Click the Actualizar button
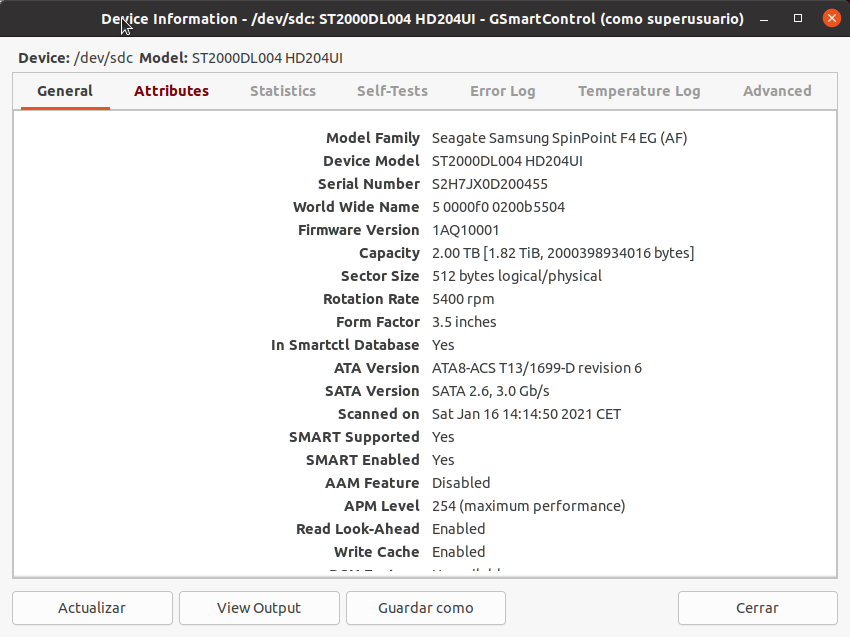 [x=92, y=608]
